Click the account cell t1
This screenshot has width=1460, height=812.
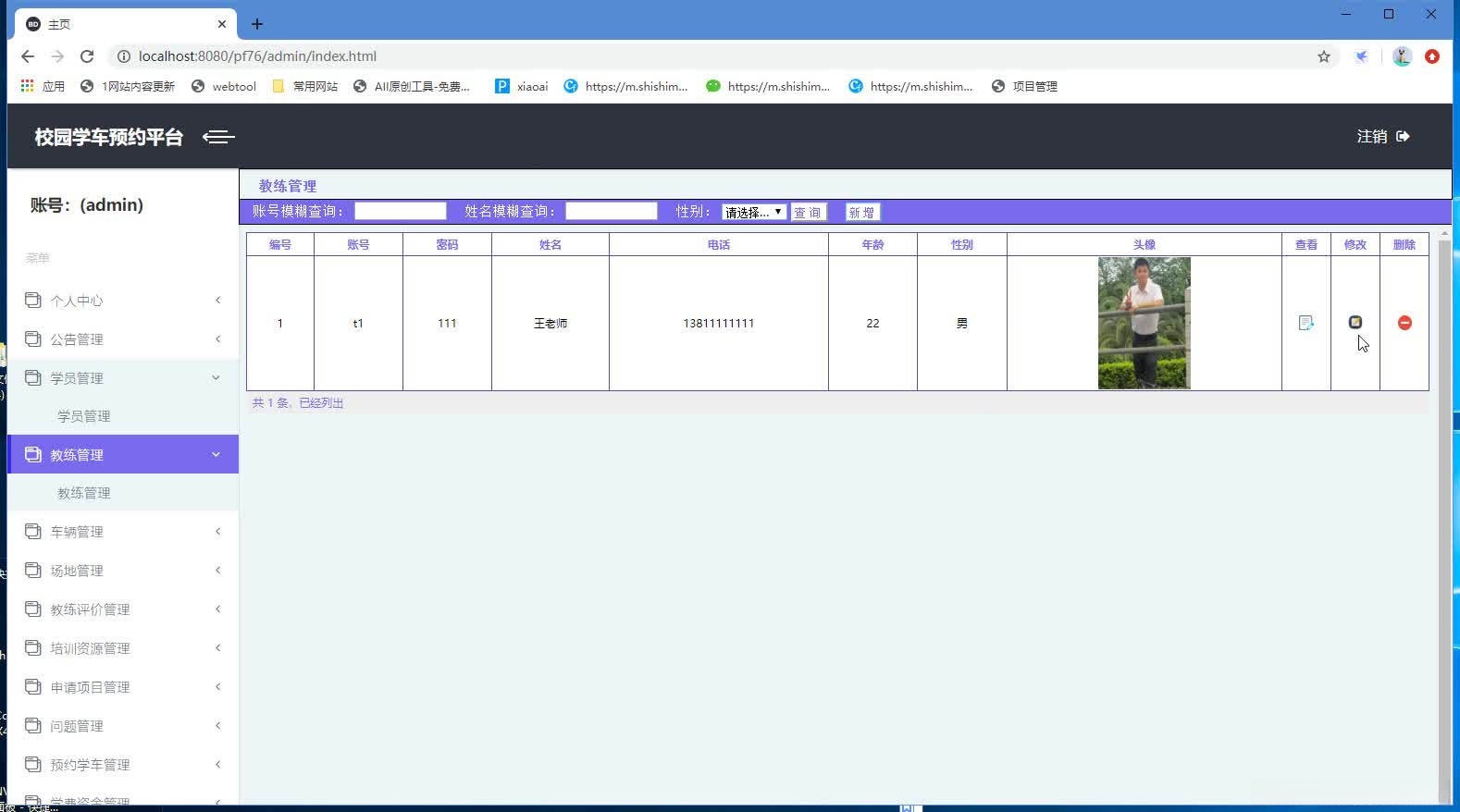click(x=358, y=323)
